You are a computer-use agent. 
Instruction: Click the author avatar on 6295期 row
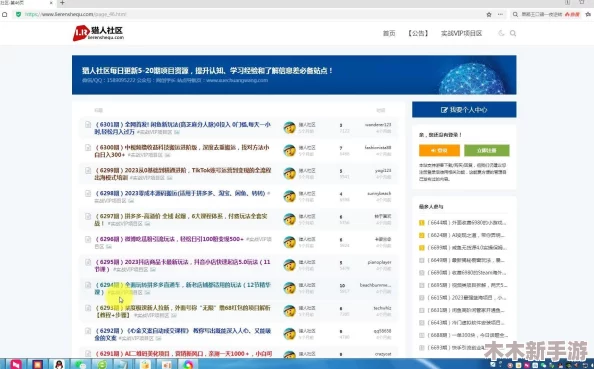point(289,265)
